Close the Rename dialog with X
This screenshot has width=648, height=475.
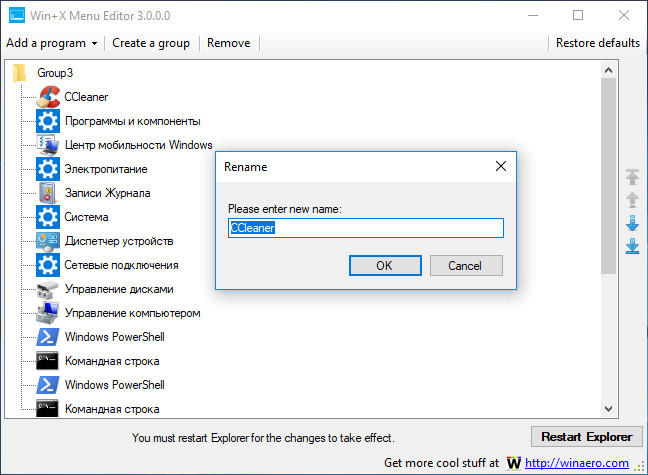(x=501, y=166)
